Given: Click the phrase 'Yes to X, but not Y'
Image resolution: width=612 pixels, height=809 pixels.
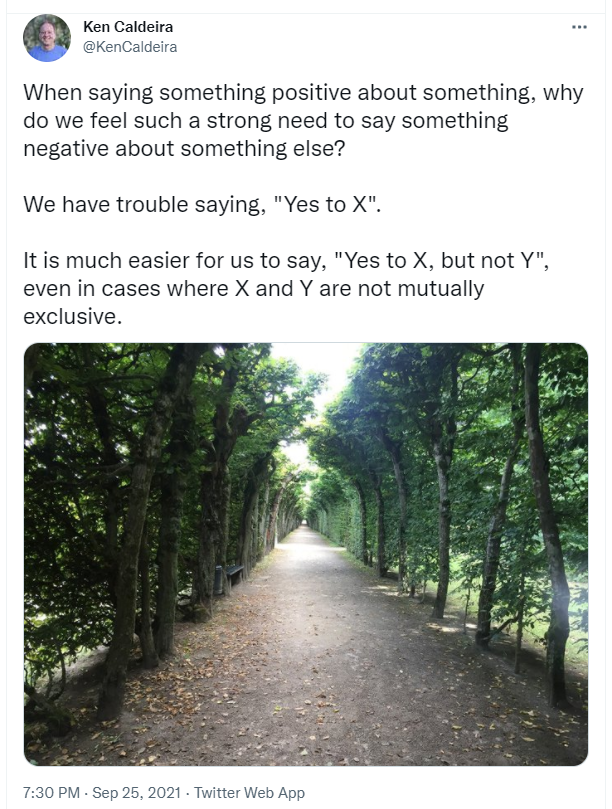Looking at the screenshot, I should [441, 261].
